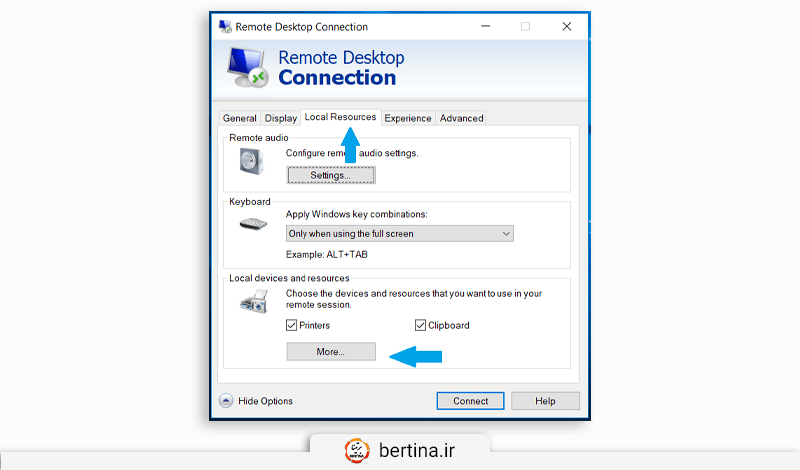Screen dimensions: 800x470
Task: Switch to the Display tab
Action: [x=281, y=118]
